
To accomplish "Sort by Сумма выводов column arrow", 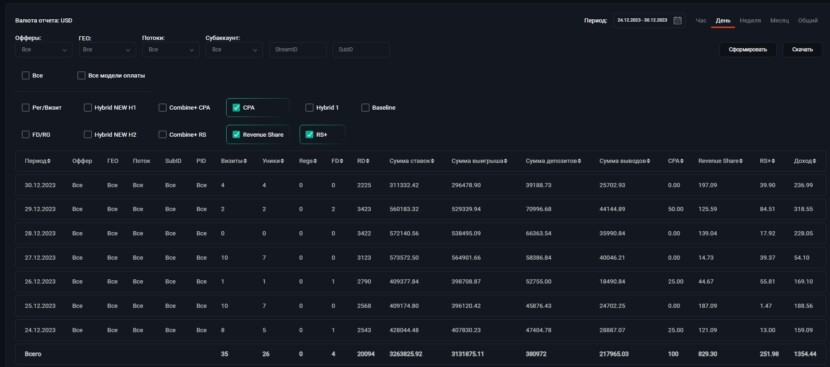I will [648, 160].
